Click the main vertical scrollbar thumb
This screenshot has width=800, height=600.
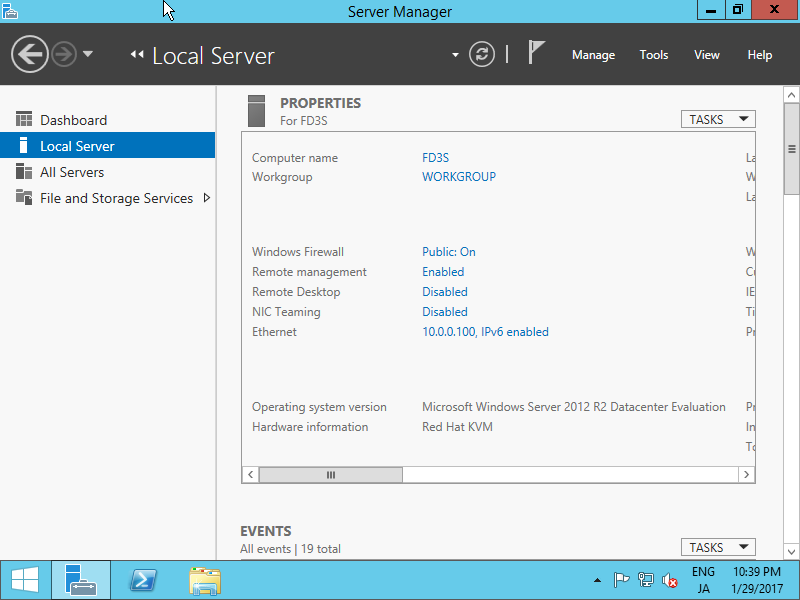[x=791, y=148]
